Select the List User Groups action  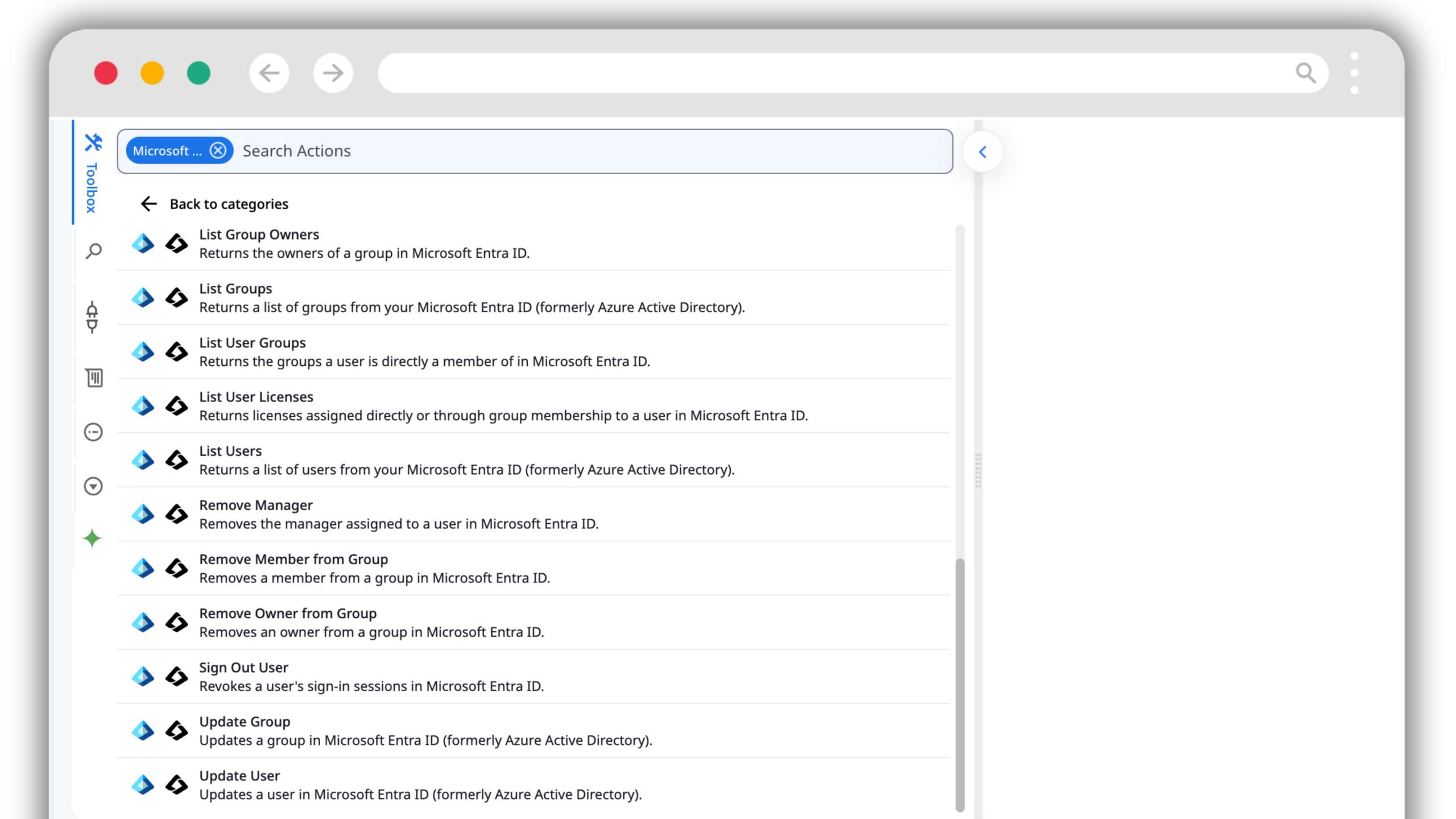coord(533,351)
